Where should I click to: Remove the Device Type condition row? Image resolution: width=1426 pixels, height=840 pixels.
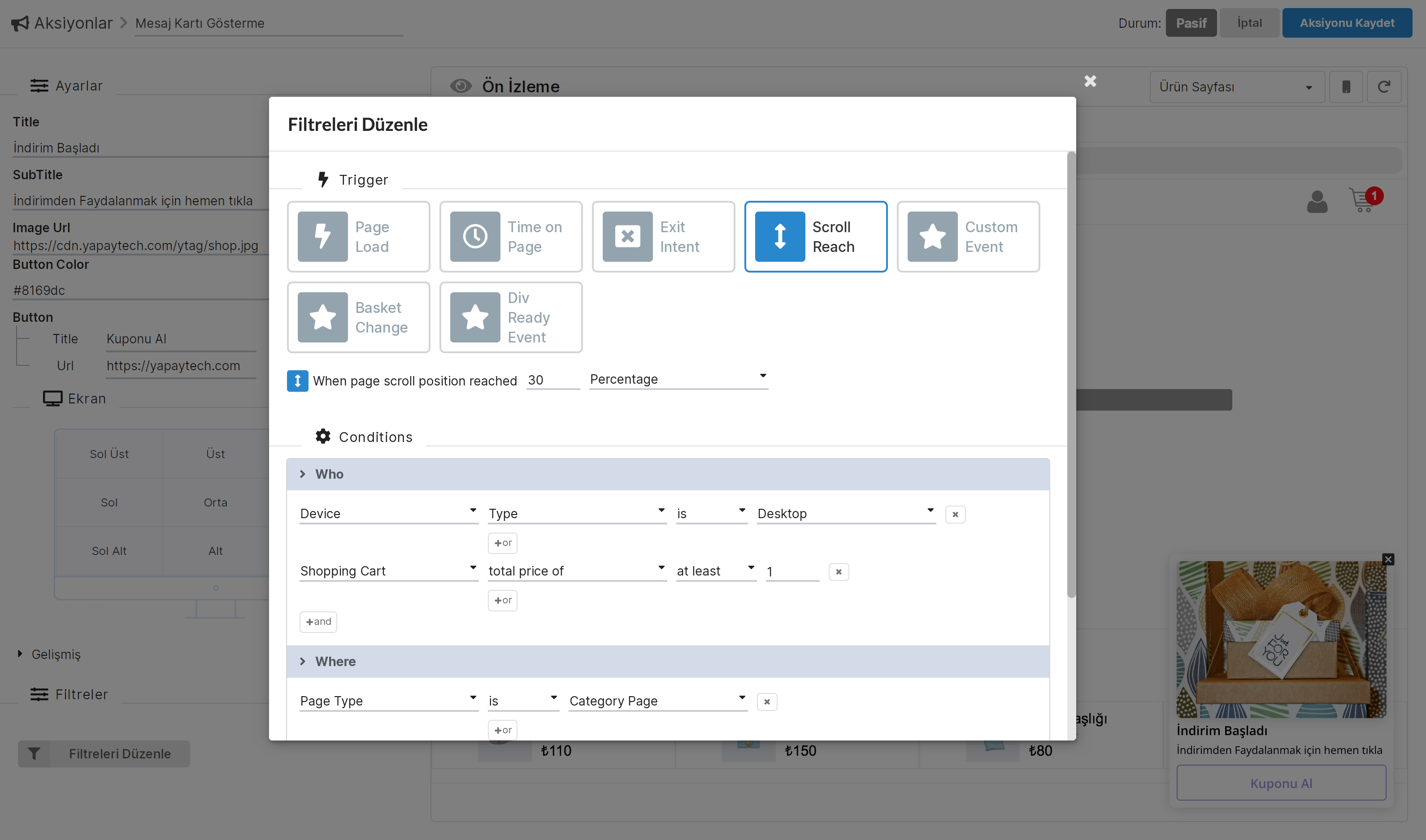pyautogui.click(x=955, y=514)
